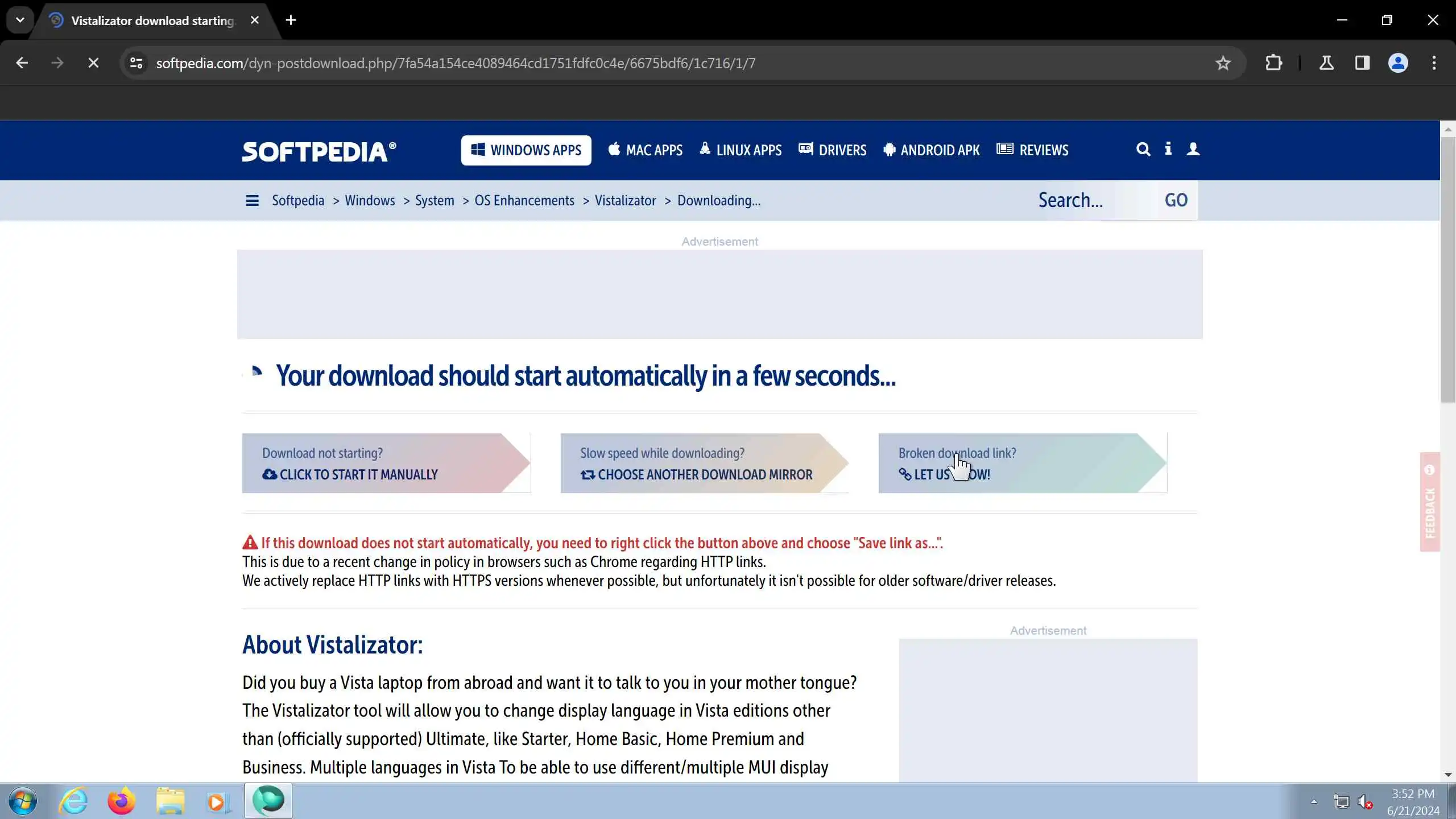The width and height of the screenshot is (1456, 819).
Task: Go to the Drivers section
Action: pos(833,150)
